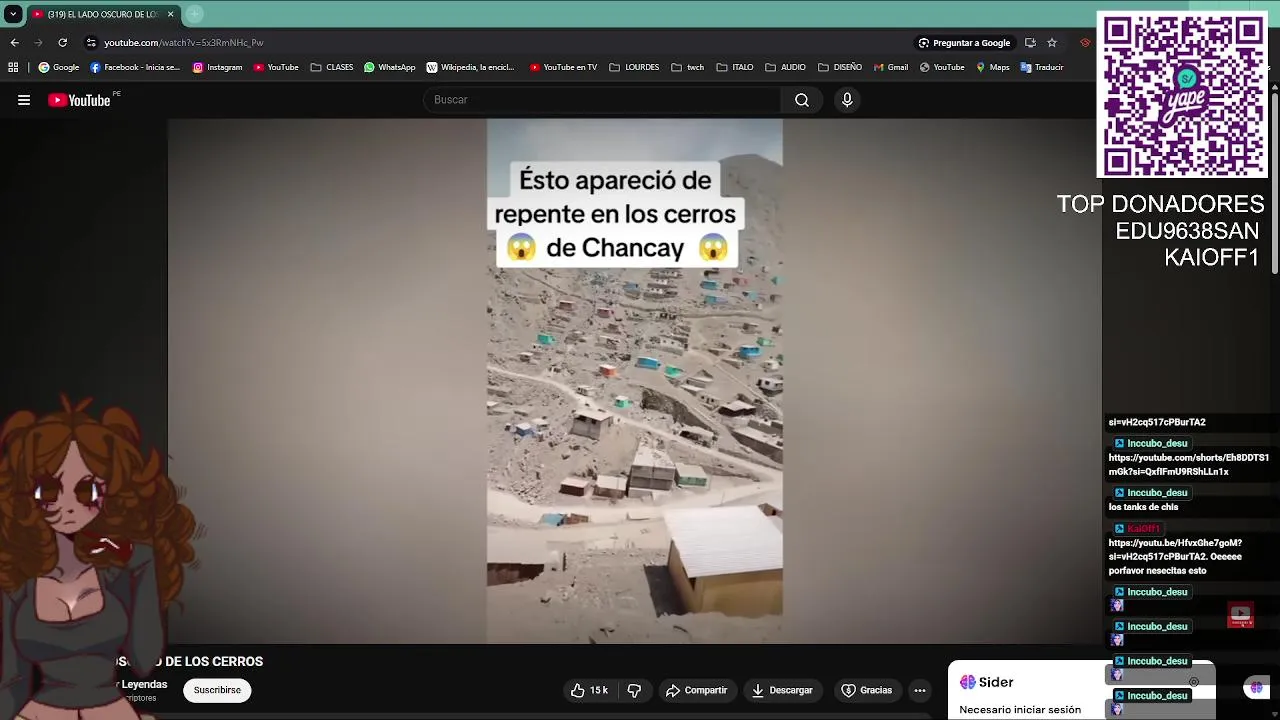This screenshot has height=720, width=1280.
Task: Go to YouTube home via logo
Action: 79,100
